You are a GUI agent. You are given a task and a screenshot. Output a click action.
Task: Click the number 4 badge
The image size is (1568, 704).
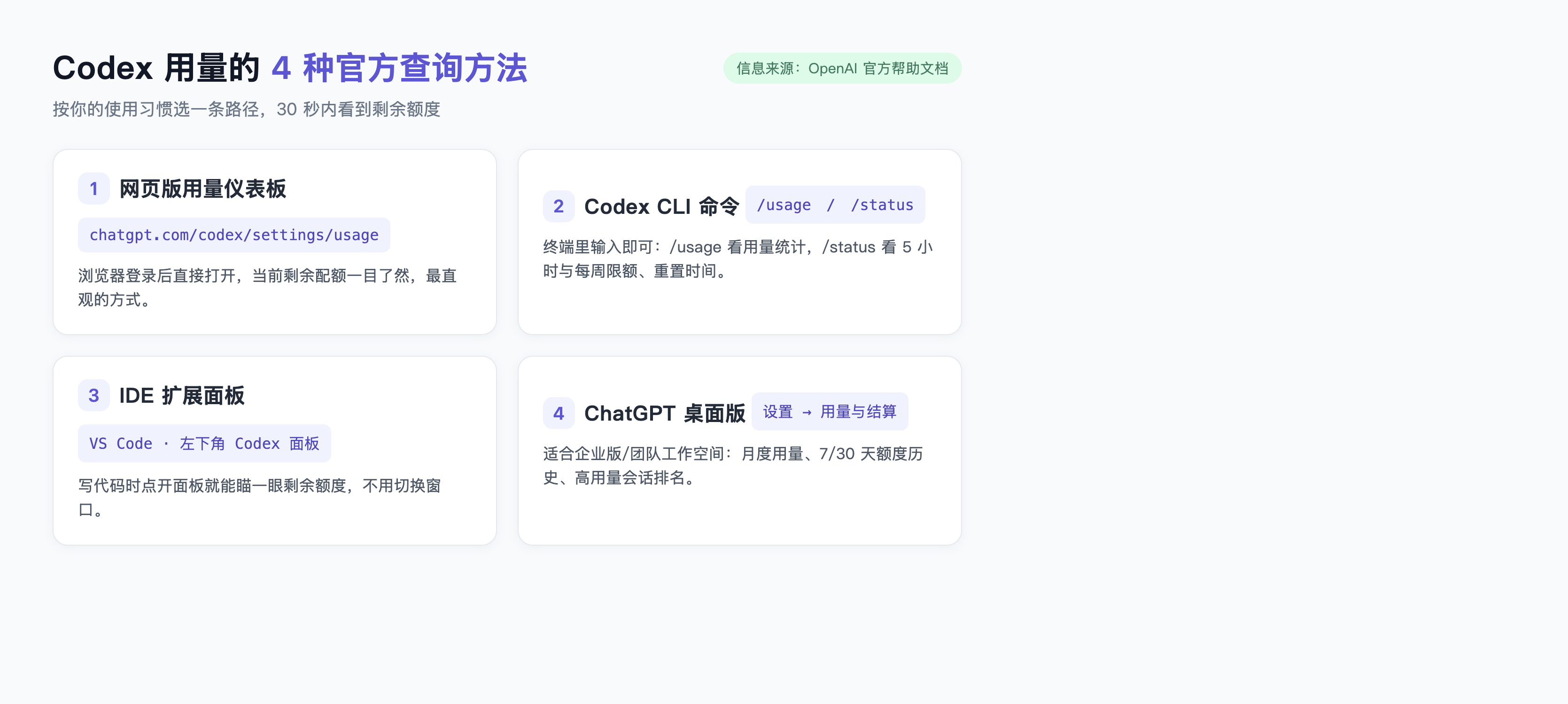tap(559, 414)
